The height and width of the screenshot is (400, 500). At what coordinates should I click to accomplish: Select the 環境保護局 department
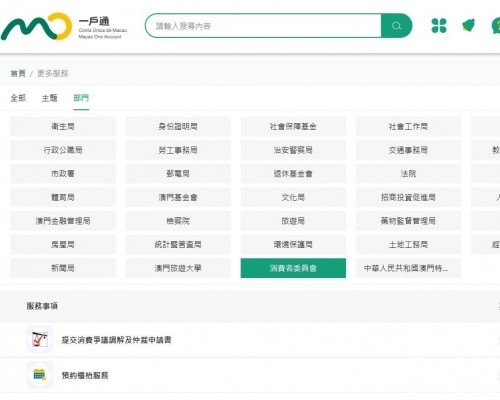[293, 244]
